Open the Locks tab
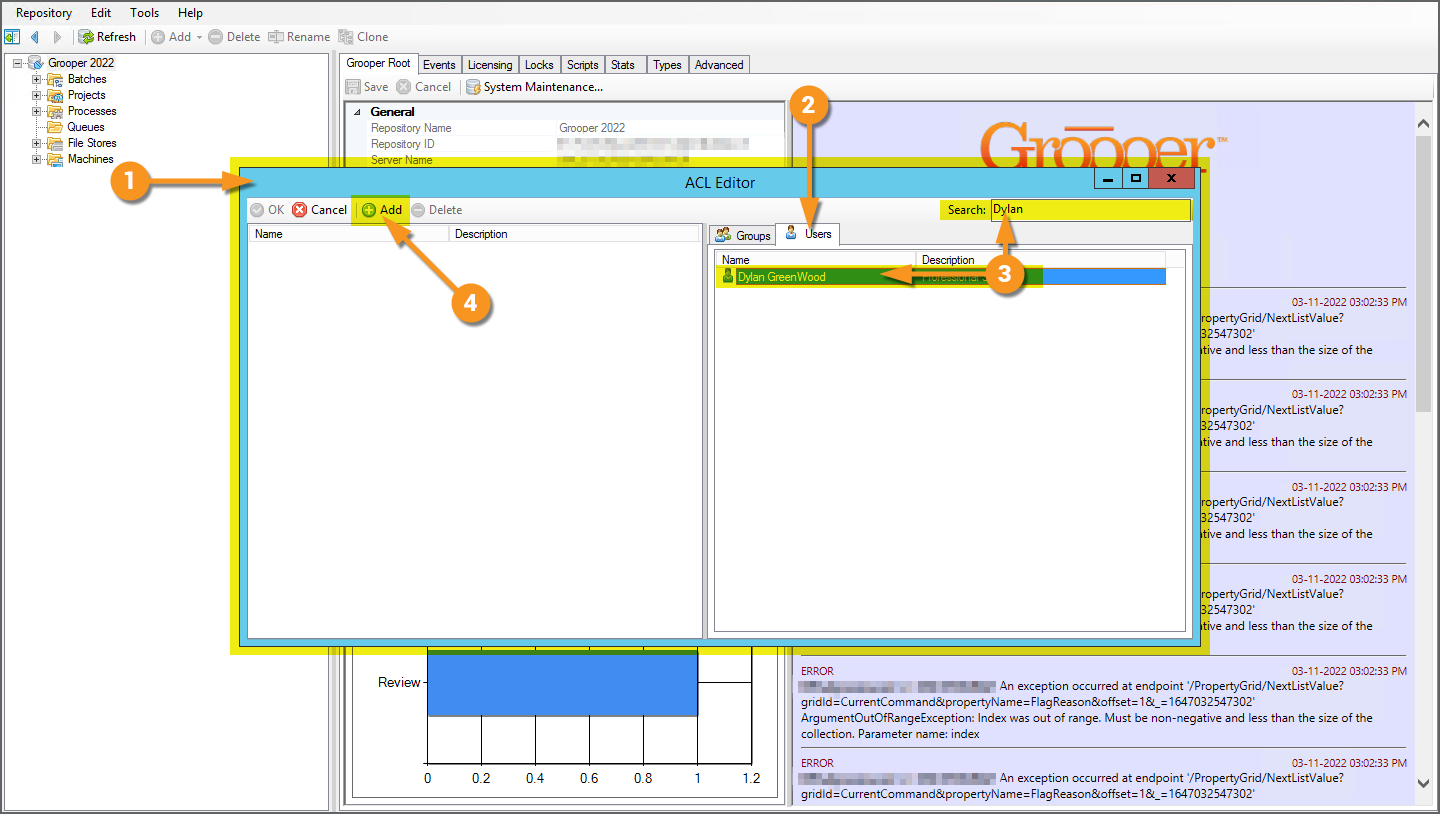 coord(539,65)
